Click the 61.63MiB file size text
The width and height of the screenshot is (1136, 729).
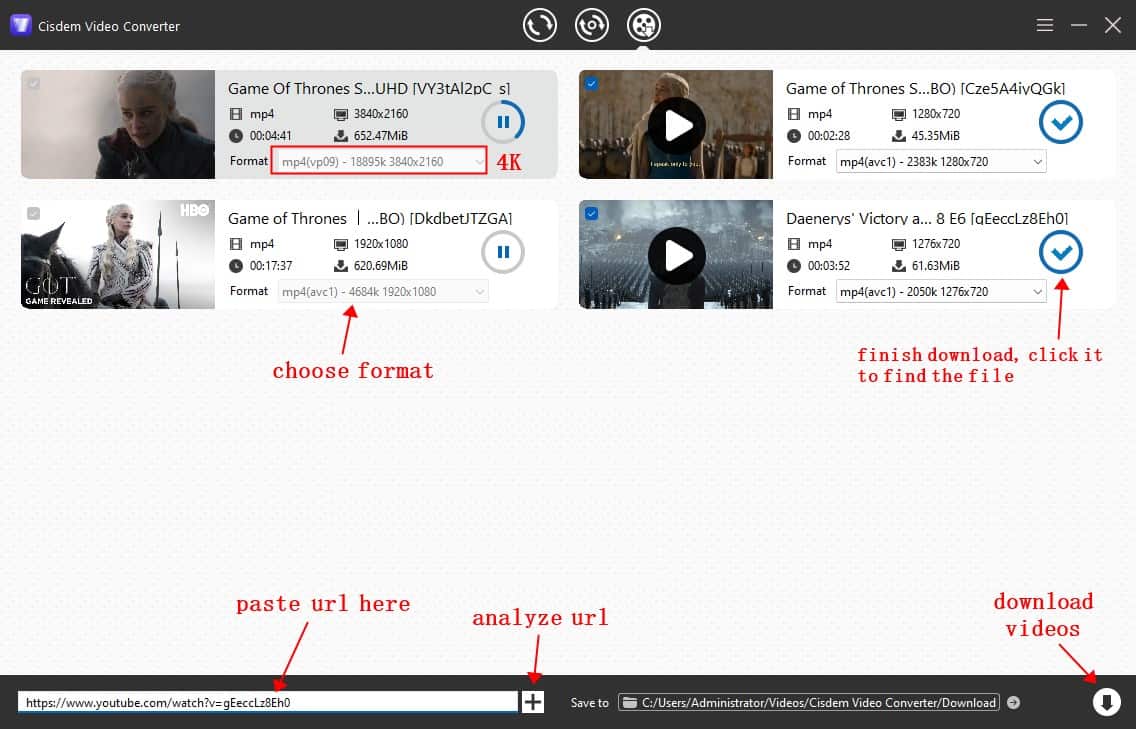pyautogui.click(x=935, y=265)
